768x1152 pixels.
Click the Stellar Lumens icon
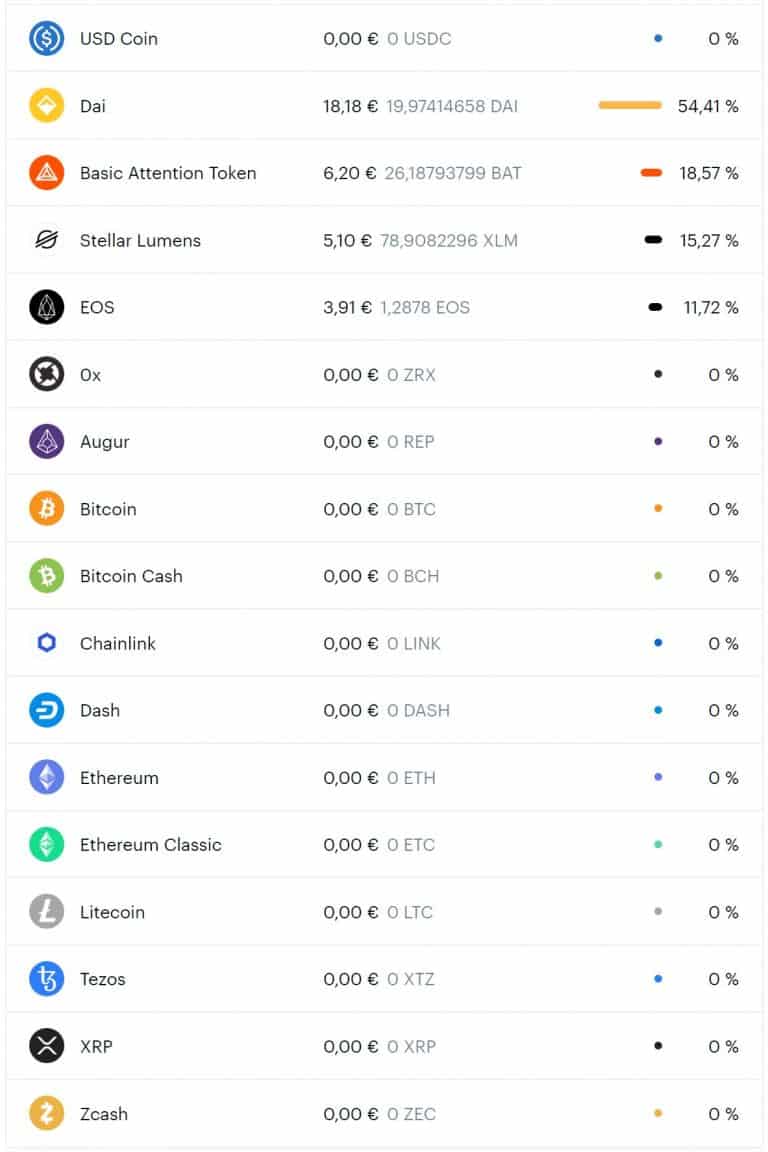[46, 240]
